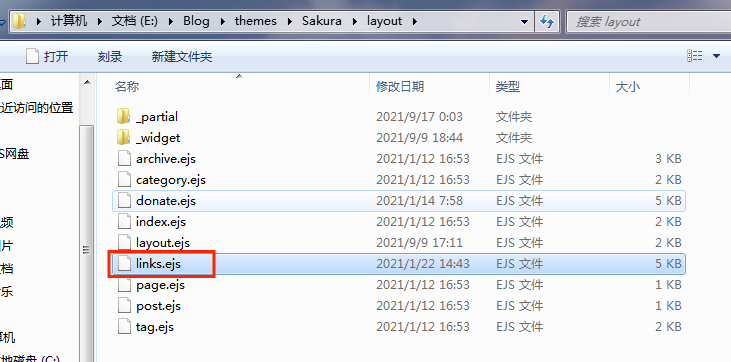
Task: Click 文件夹 type of _widget row
Action: pyautogui.click(x=514, y=138)
